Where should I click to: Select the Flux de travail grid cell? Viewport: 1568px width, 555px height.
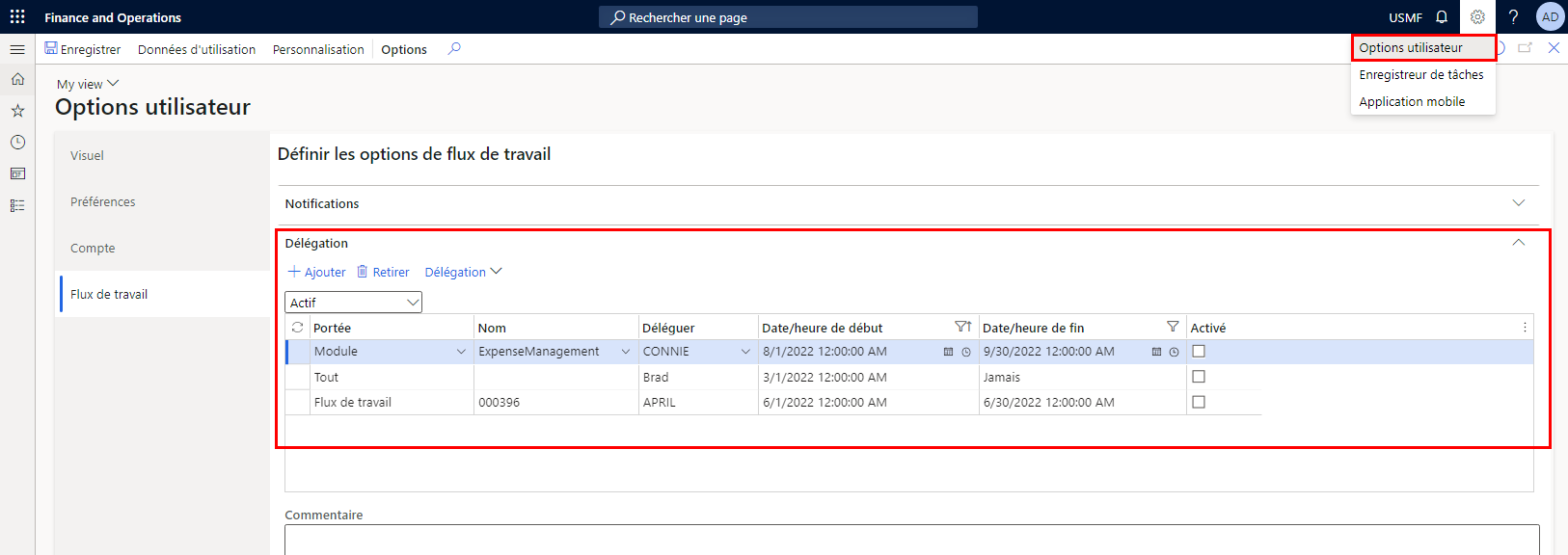pyautogui.click(x=392, y=402)
